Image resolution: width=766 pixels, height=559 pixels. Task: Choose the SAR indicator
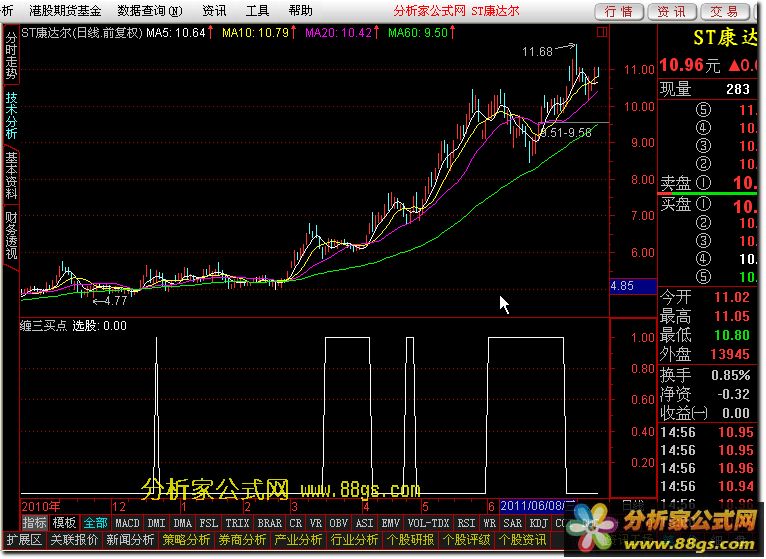(512, 523)
